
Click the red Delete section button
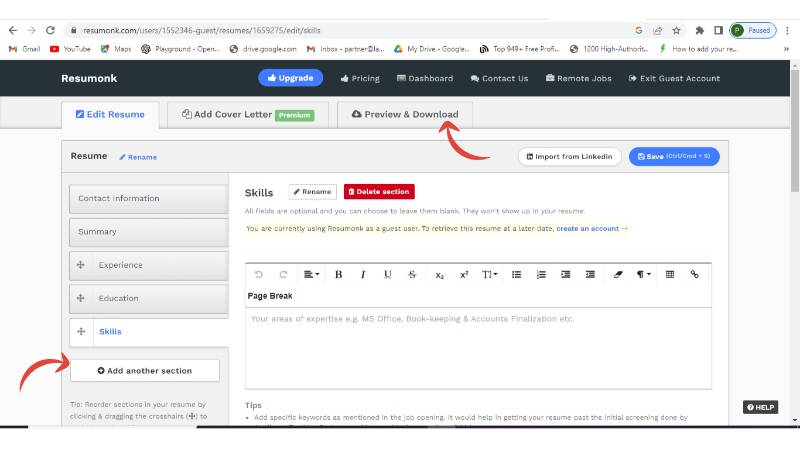378,192
